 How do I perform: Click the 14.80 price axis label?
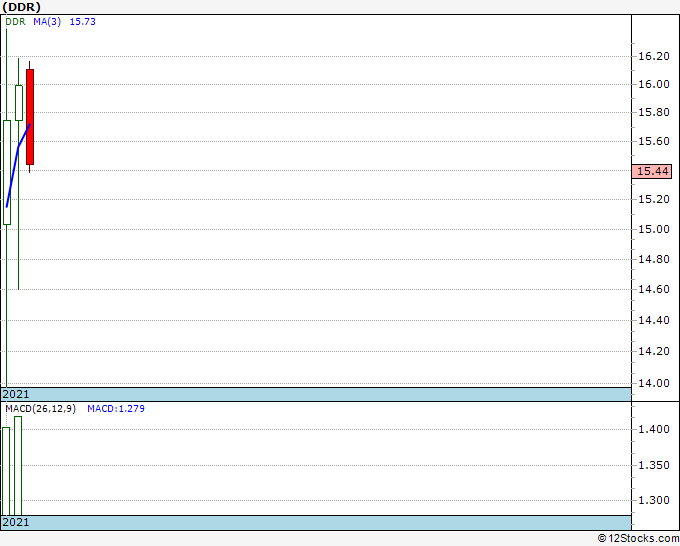pos(654,259)
